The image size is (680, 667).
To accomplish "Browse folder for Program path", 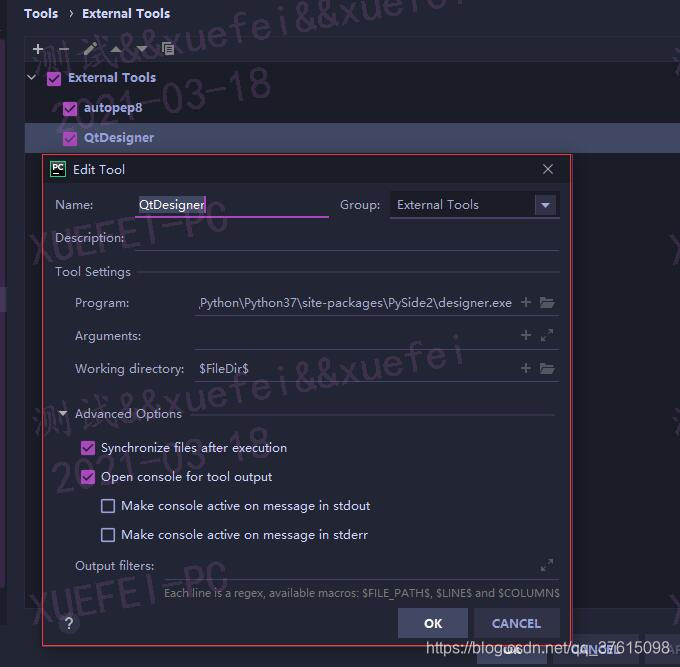I will [547, 302].
